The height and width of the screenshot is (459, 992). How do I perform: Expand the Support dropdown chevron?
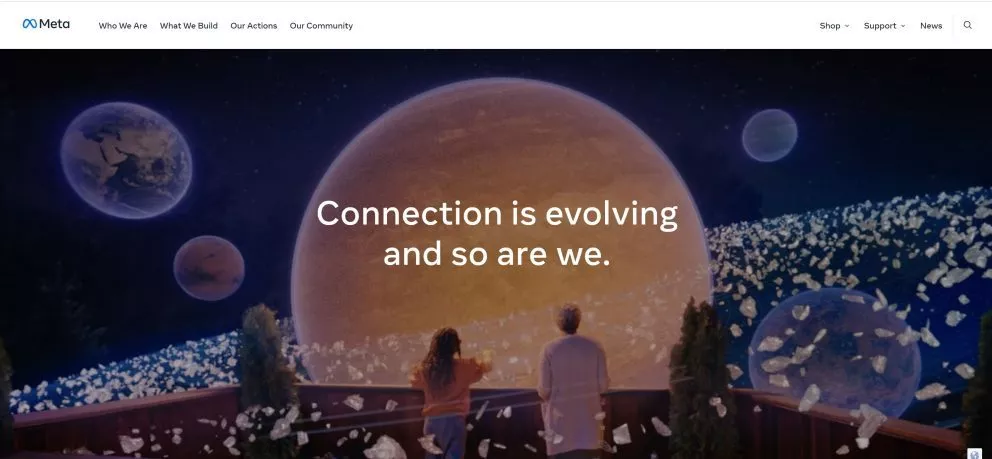tap(903, 26)
